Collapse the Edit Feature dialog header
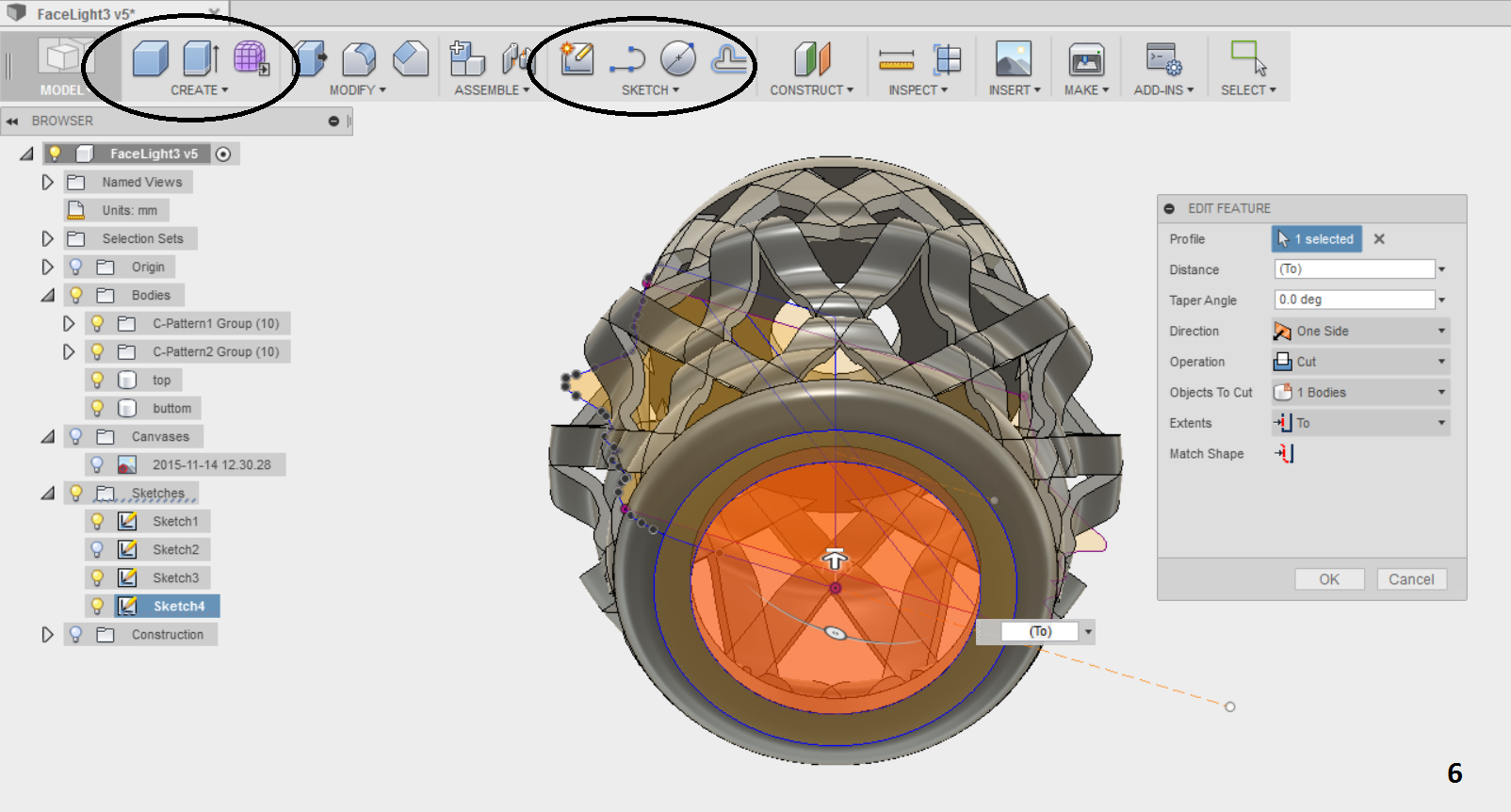Screen dimensions: 1511x812 click(1169, 208)
